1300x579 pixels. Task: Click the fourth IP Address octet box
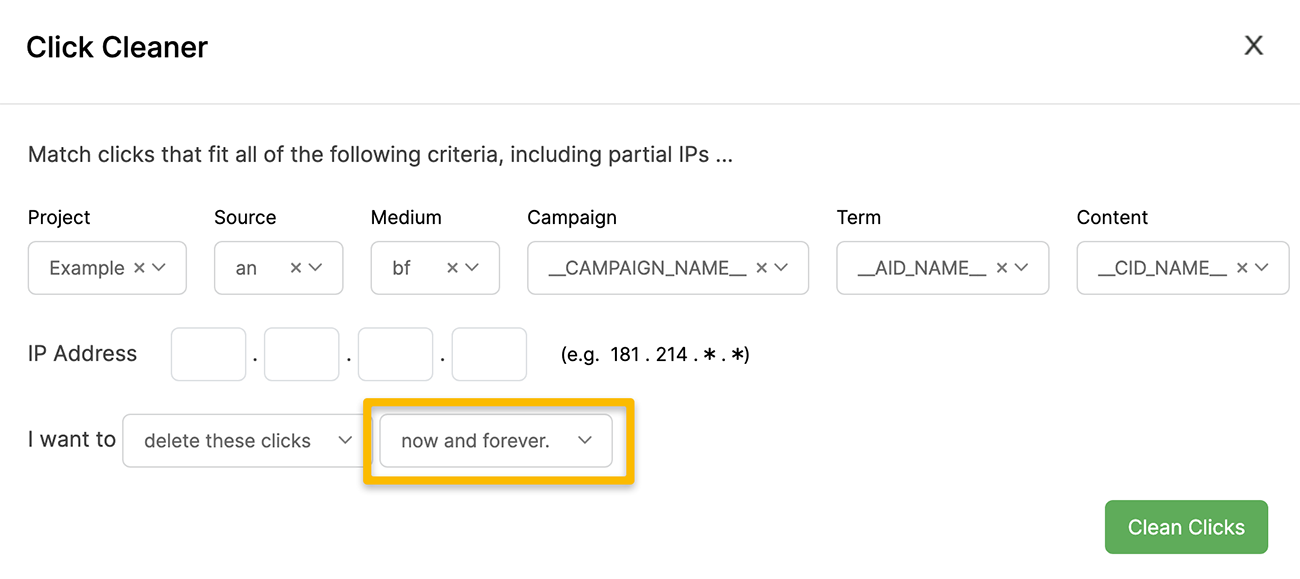coord(489,354)
